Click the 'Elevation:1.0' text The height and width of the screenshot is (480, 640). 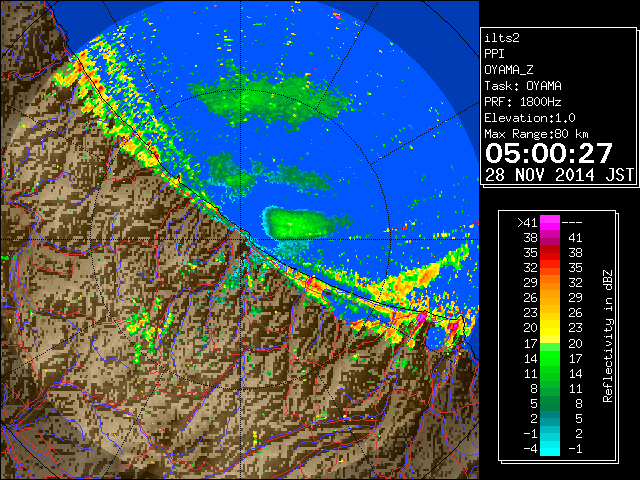pos(530,118)
